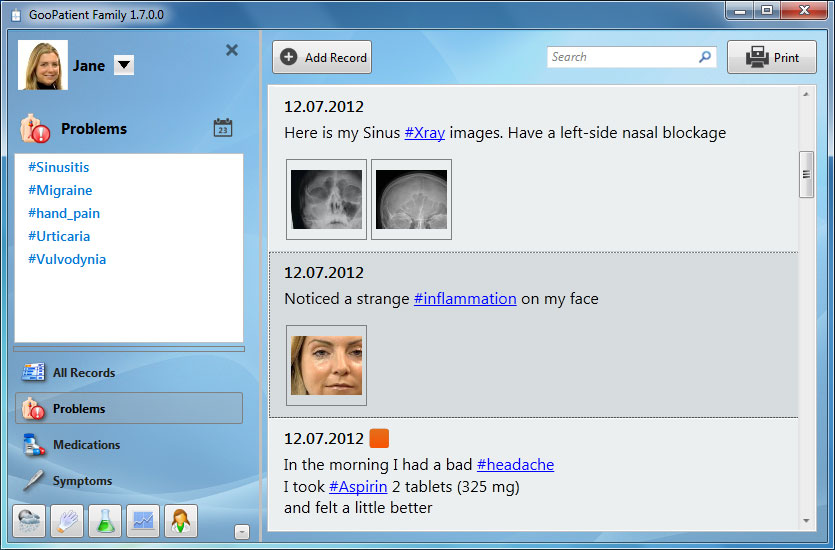Open the face inflammation photo thumbnail
835x550 pixels.
[x=326, y=365]
